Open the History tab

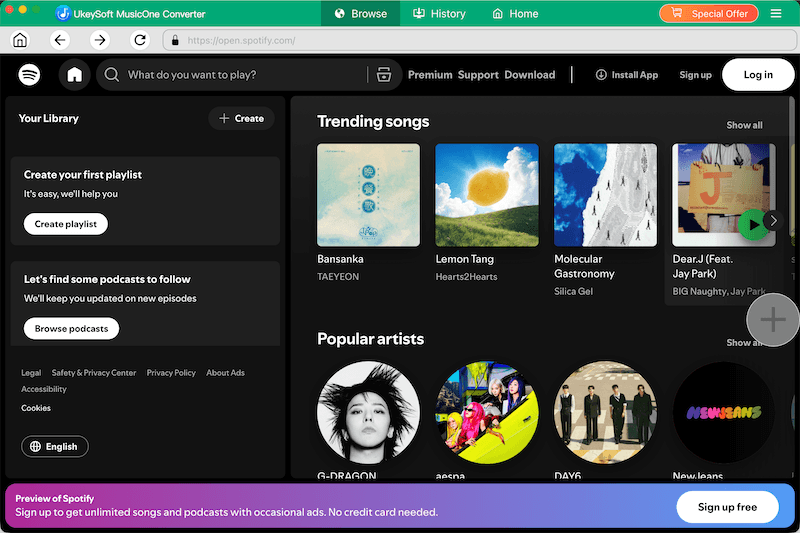439,13
